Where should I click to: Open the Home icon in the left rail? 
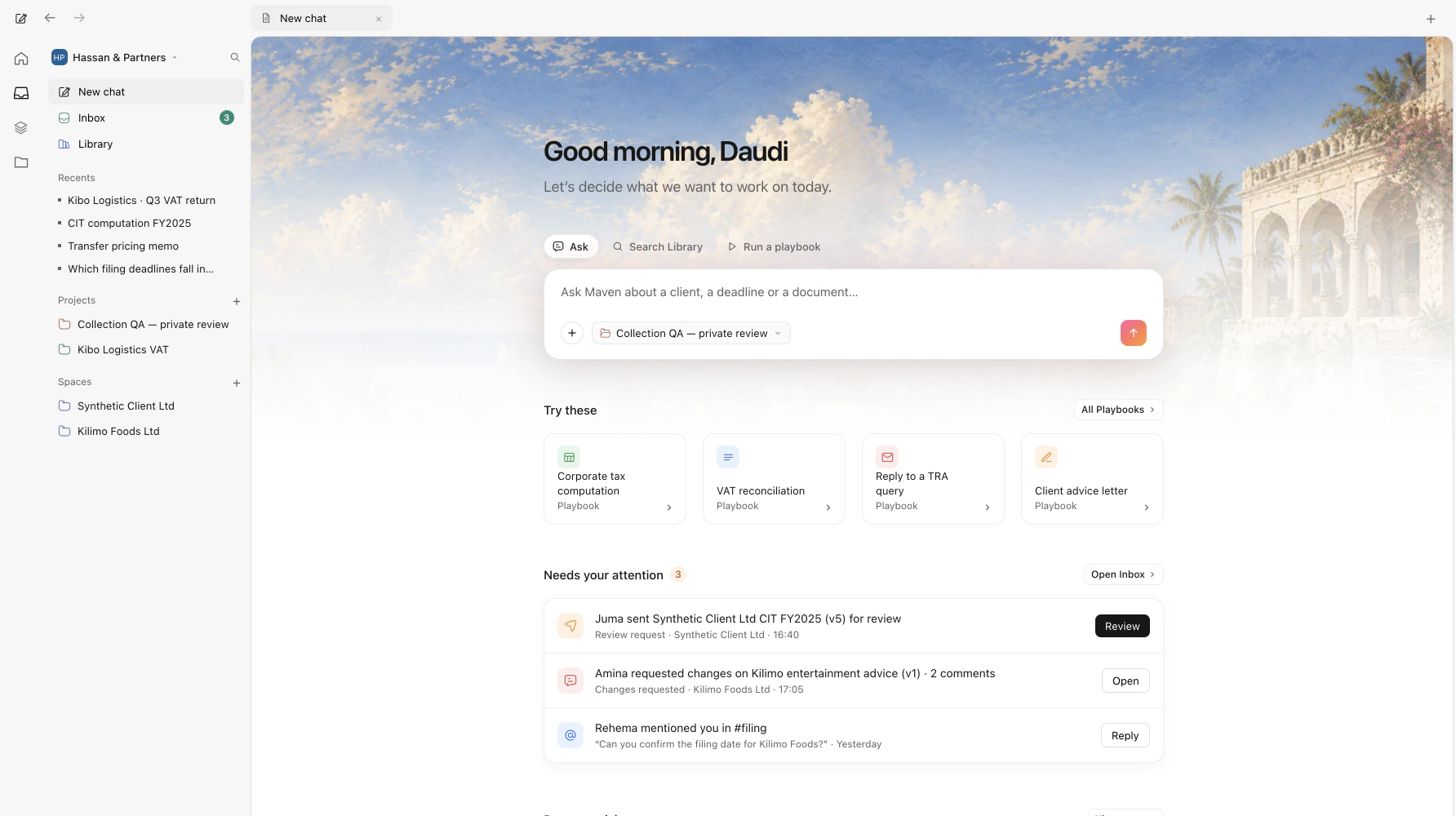[x=21, y=59]
